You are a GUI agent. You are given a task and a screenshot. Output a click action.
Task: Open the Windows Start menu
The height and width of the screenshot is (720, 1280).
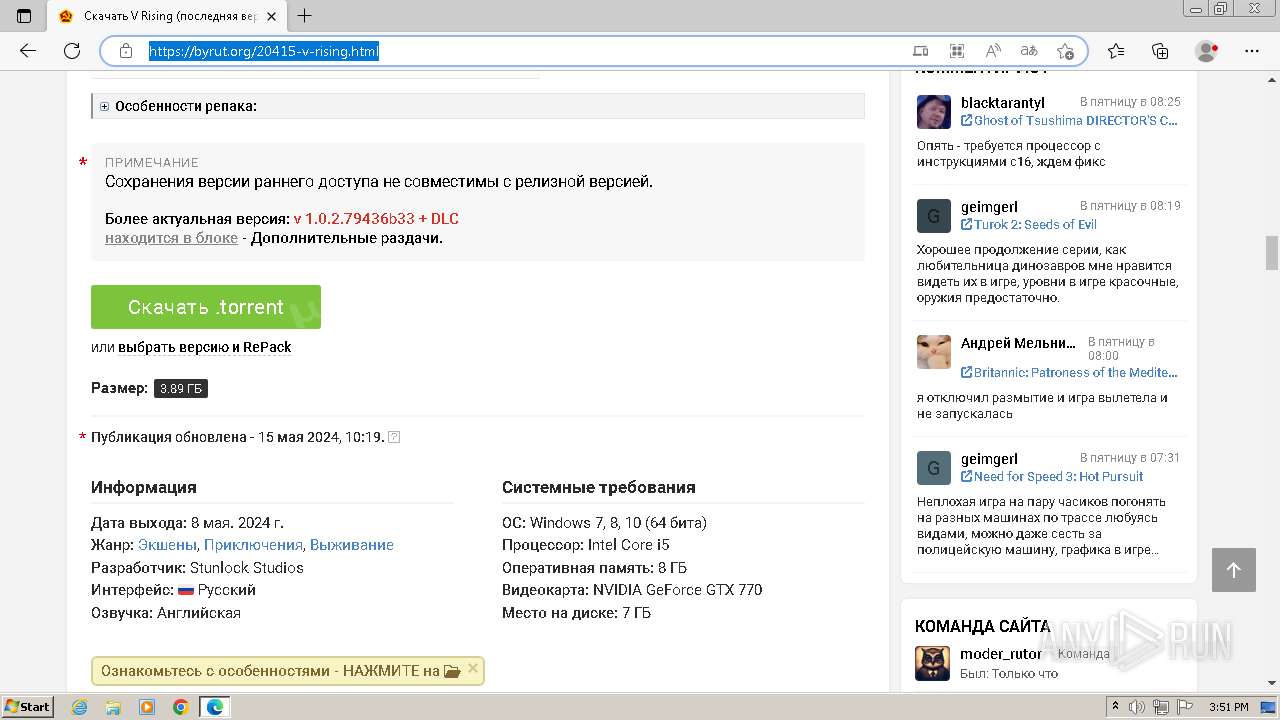[x=28, y=706]
